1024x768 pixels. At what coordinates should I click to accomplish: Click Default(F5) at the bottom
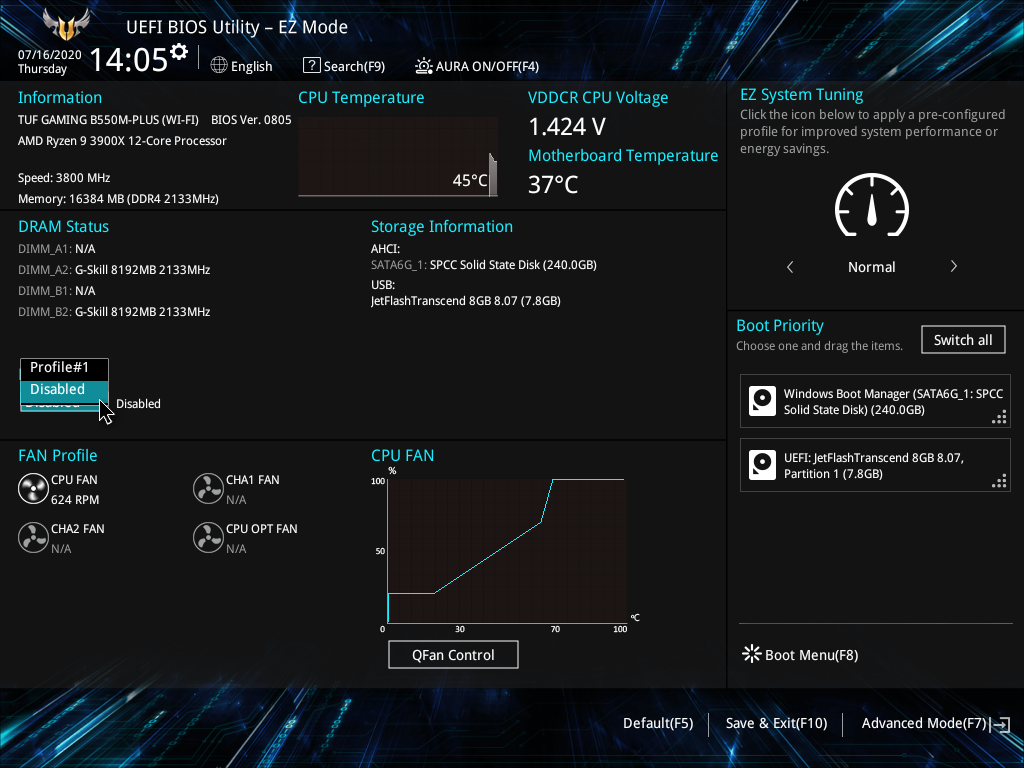click(658, 723)
